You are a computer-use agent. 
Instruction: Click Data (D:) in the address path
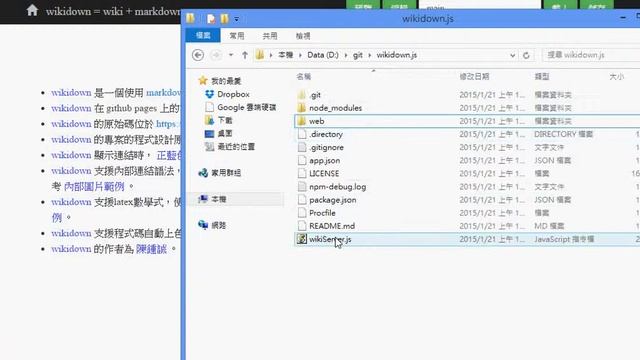[x=323, y=55]
